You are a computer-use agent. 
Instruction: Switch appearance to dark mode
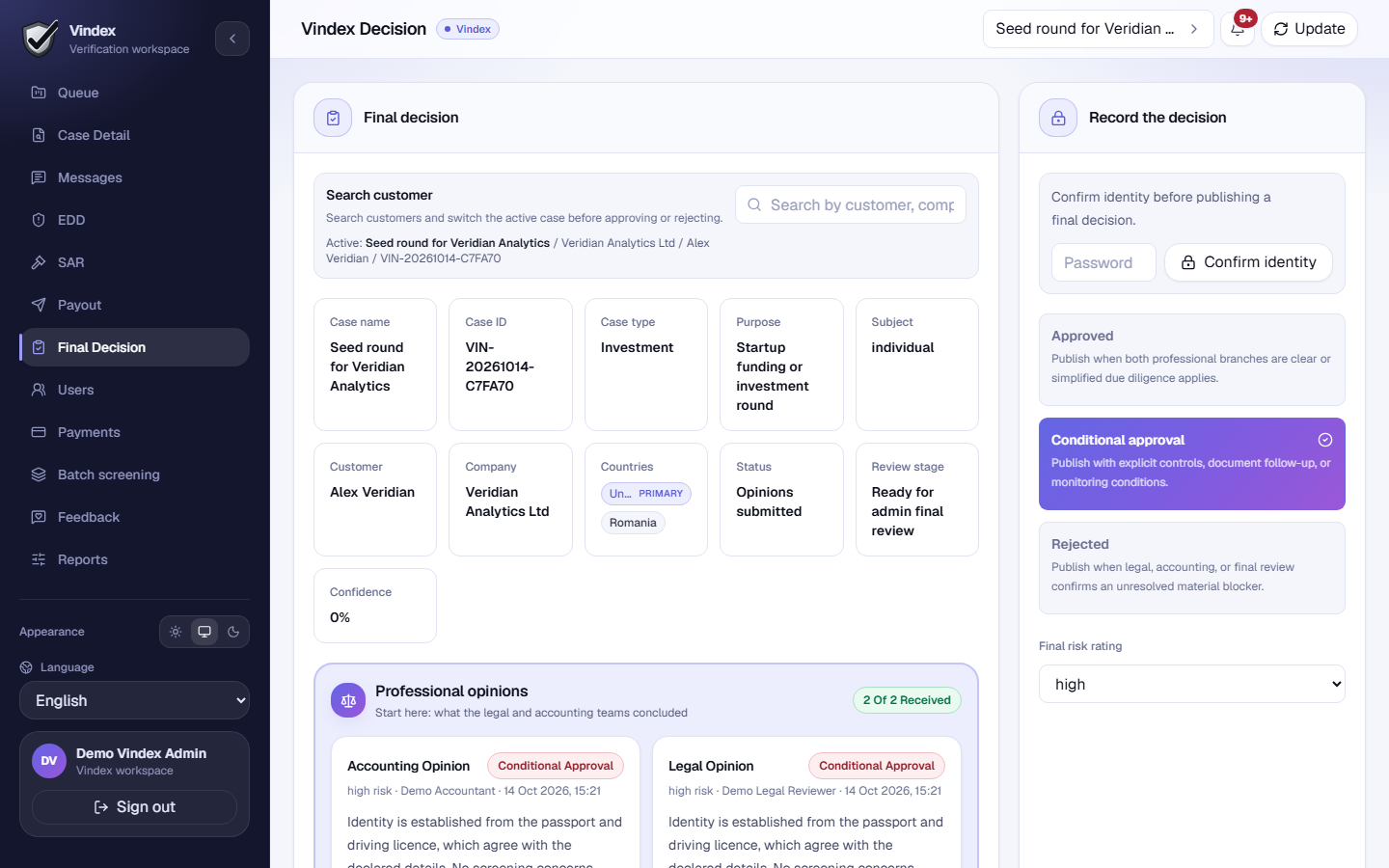pyautogui.click(x=233, y=632)
